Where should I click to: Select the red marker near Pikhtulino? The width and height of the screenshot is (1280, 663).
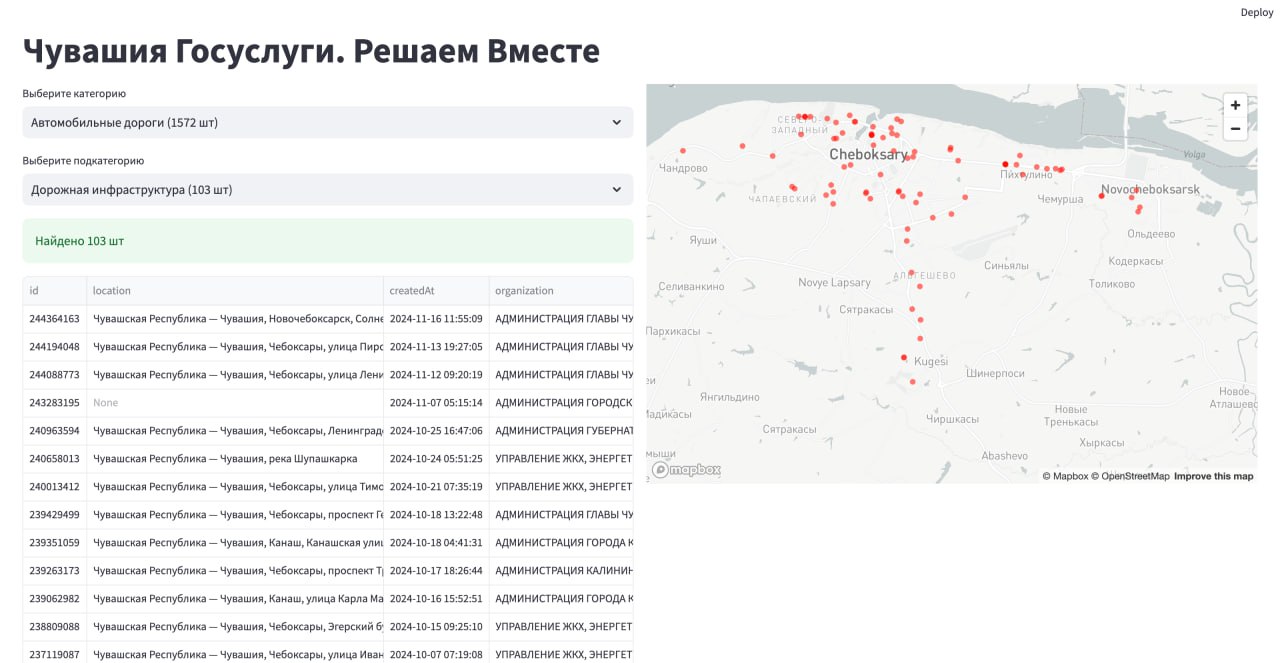click(x=1005, y=163)
